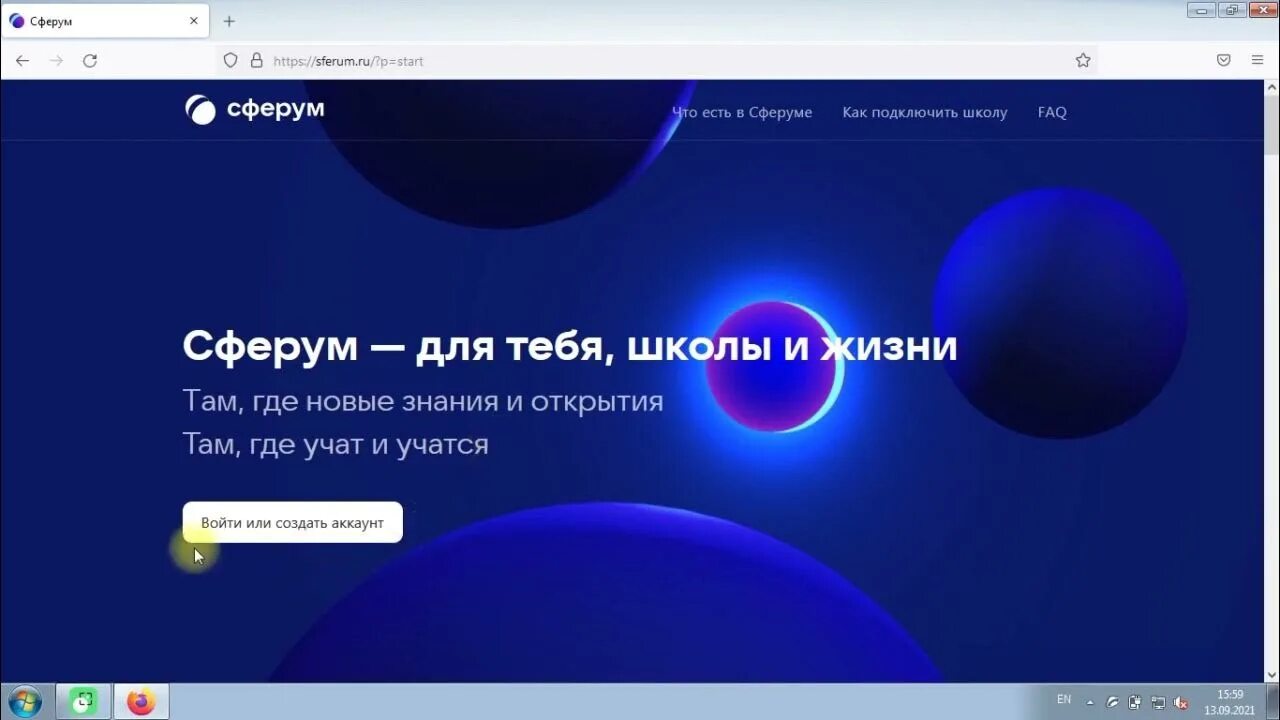This screenshot has width=1280, height=720.
Task: Open the network tray icon
Action: [1158, 702]
